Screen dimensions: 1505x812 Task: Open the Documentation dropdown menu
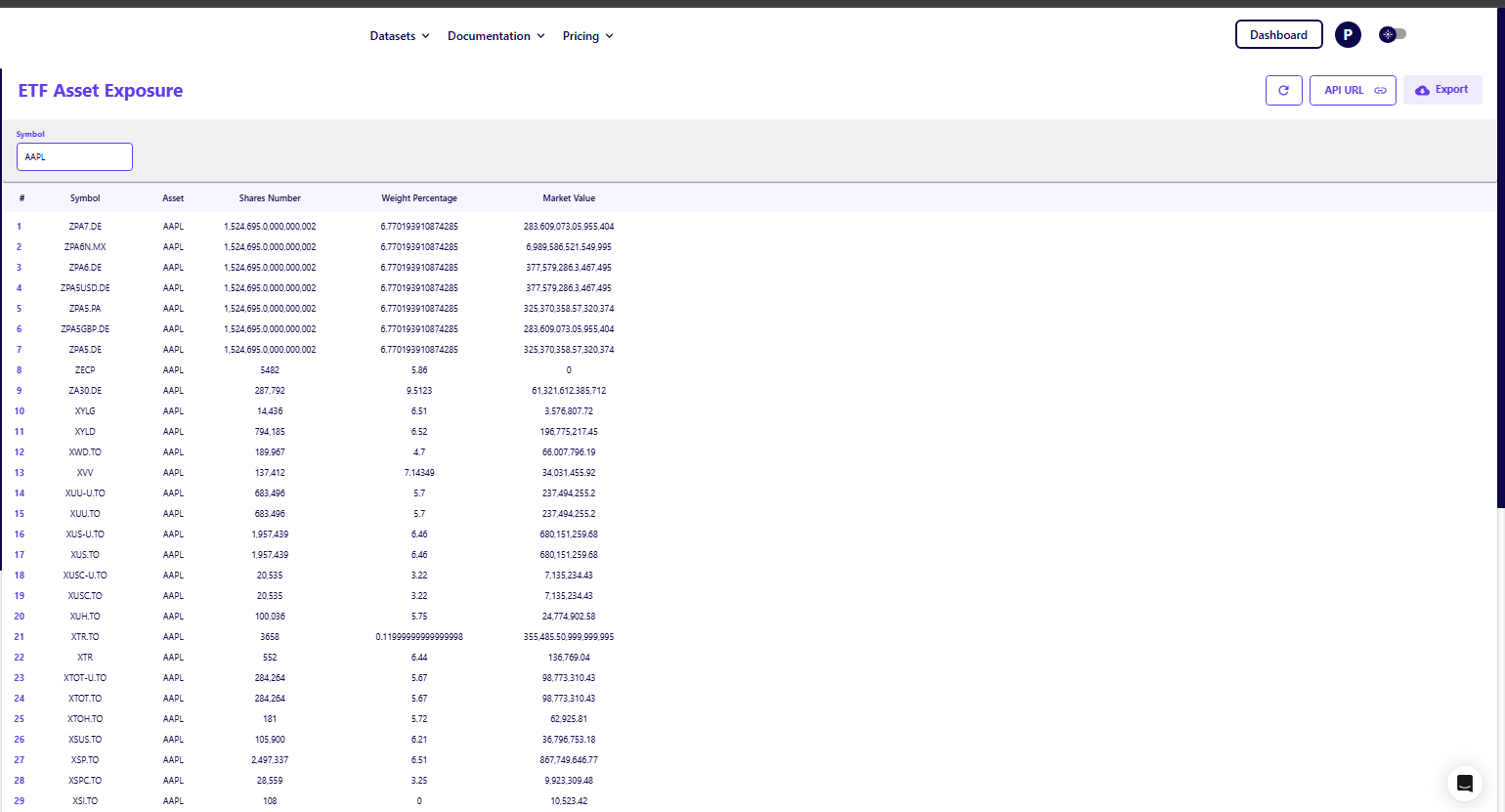point(495,36)
